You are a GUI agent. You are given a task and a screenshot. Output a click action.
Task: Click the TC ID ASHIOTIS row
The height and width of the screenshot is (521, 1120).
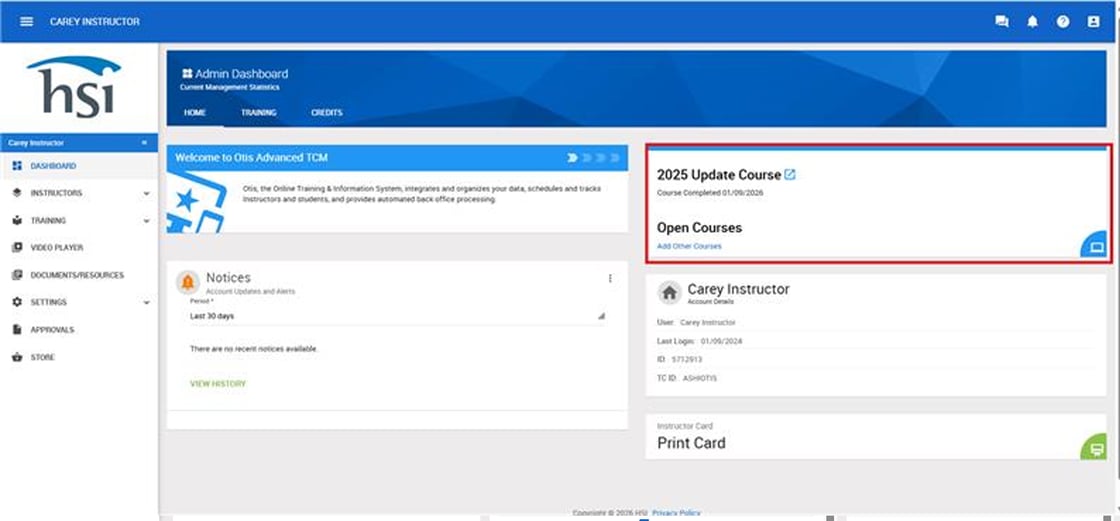(876, 378)
